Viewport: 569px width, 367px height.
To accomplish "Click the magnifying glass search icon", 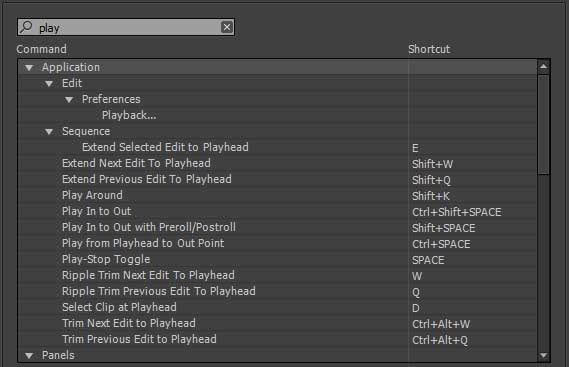I will (26, 27).
